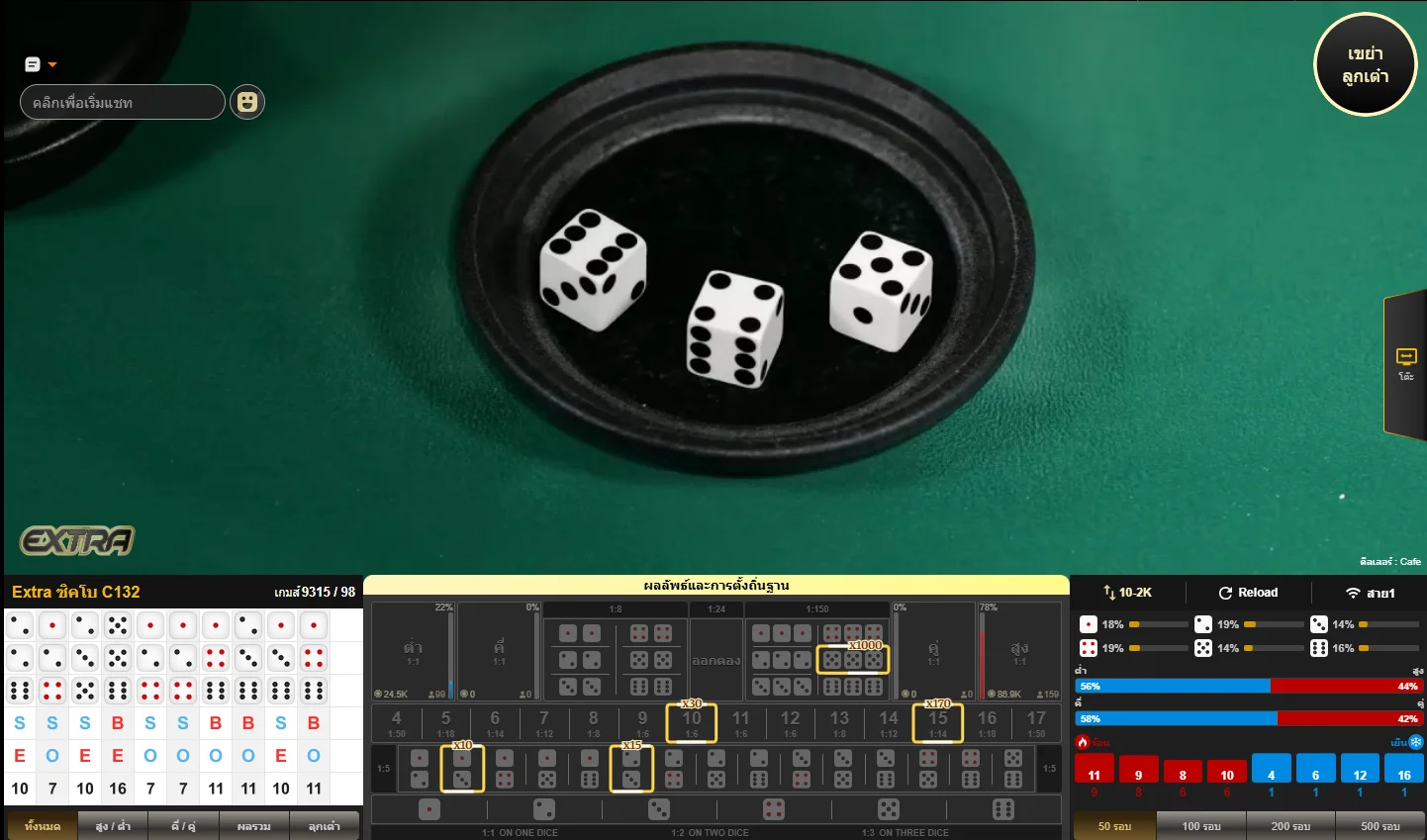Bet on sum total 15 with x170
The width and height of the screenshot is (1427, 840).
[x=938, y=723]
